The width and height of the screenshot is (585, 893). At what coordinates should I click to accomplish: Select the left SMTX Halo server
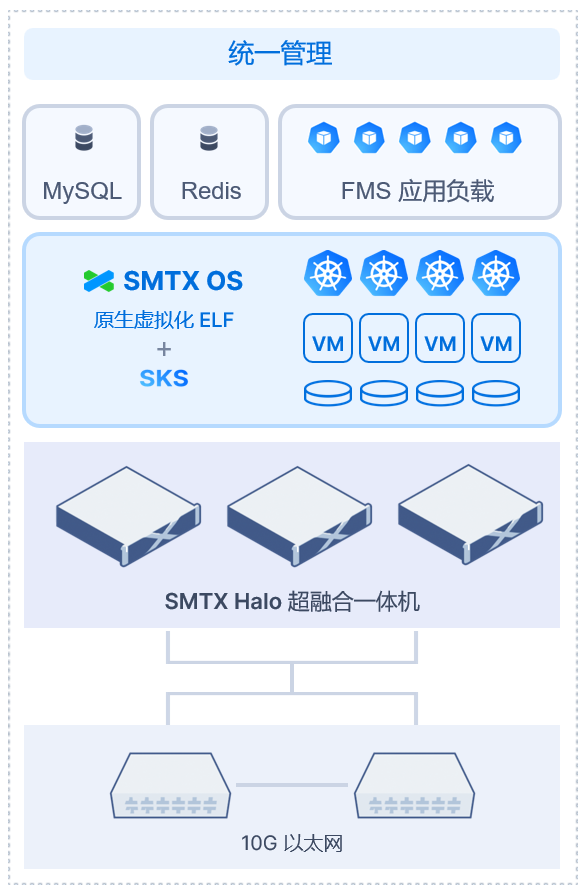point(128,516)
